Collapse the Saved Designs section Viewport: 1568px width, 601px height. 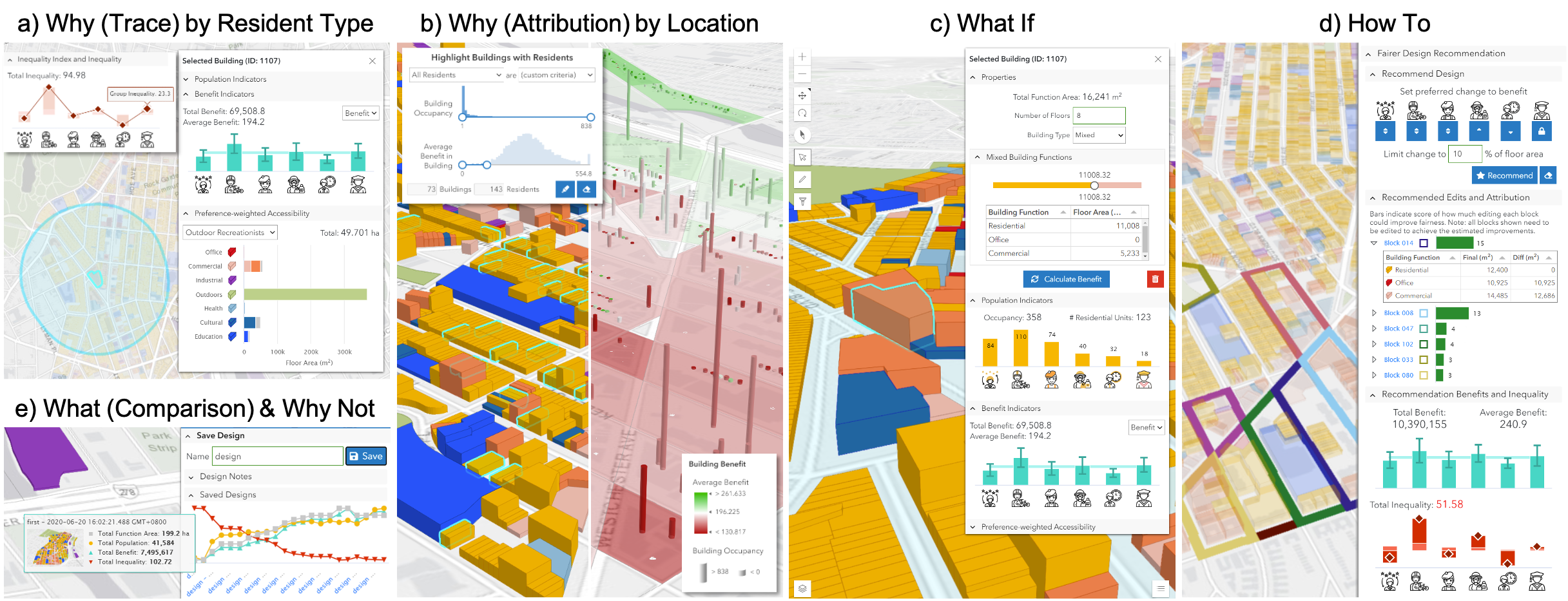coord(191,495)
